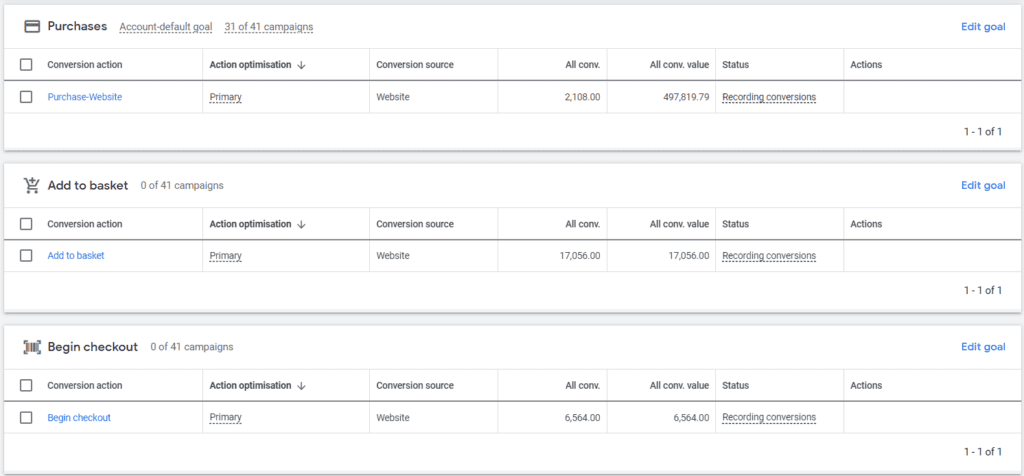Image resolution: width=1024 pixels, height=476 pixels.
Task: Select all rows in Add to basket table header checkbox
Action: coord(26,224)
